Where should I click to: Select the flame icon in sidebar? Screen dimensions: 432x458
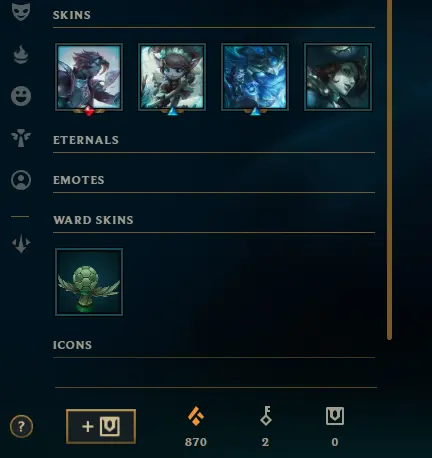(21, 54)
